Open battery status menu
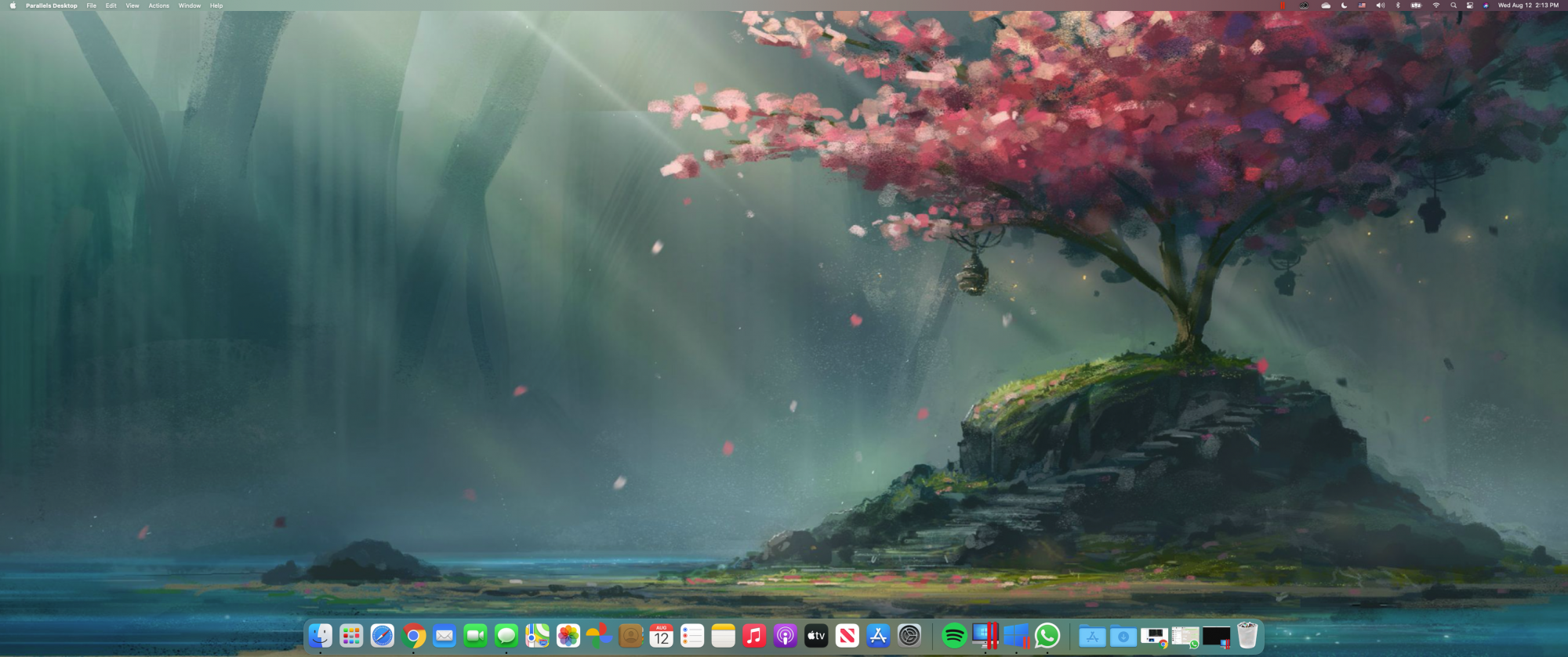 [x=1417, y=5]
